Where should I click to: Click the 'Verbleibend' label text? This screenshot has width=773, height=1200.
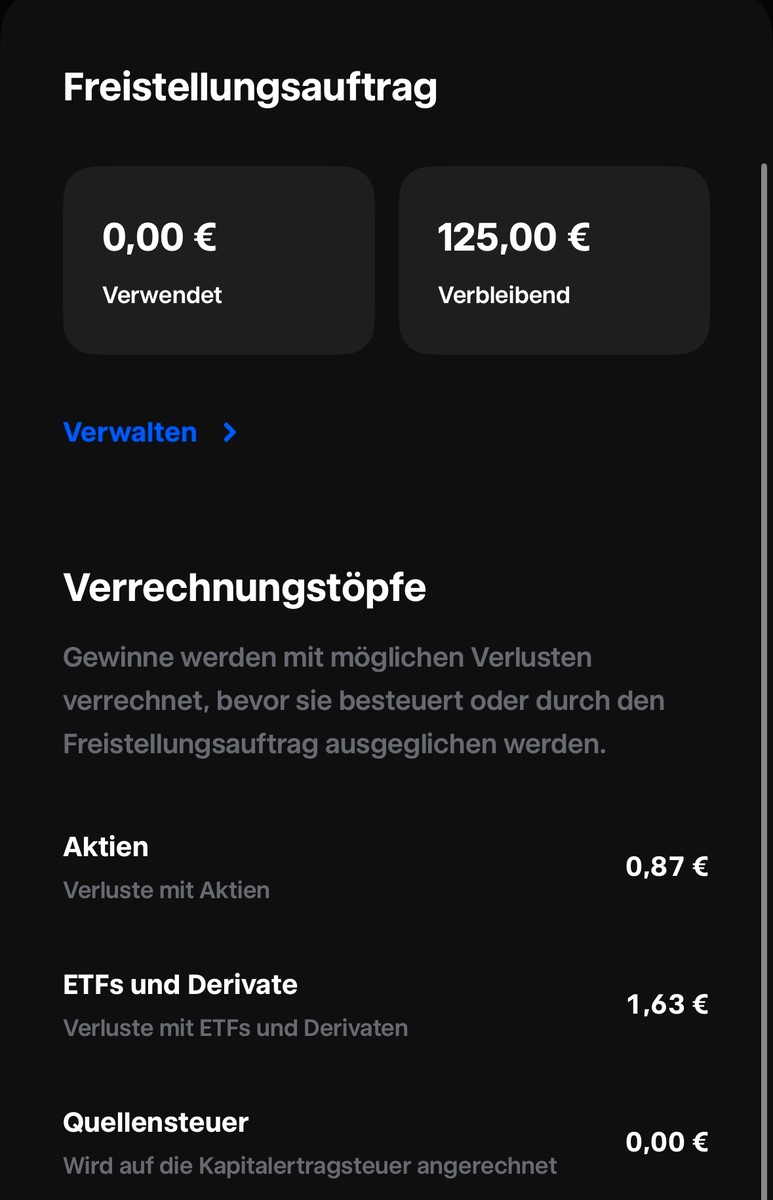click(x=504, y=295)
